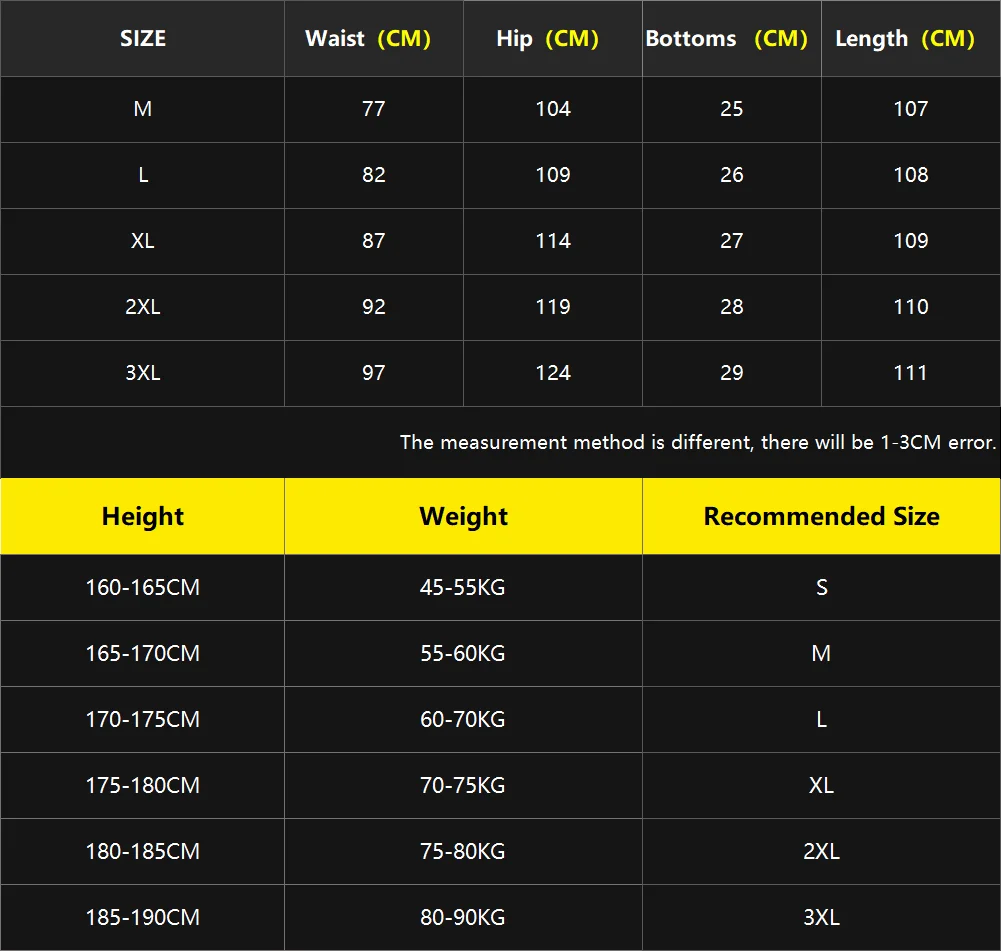The height and width of the screenshot is (951, 1001).
Task: Click the Length (CM) header
Action: pos(905,38)
